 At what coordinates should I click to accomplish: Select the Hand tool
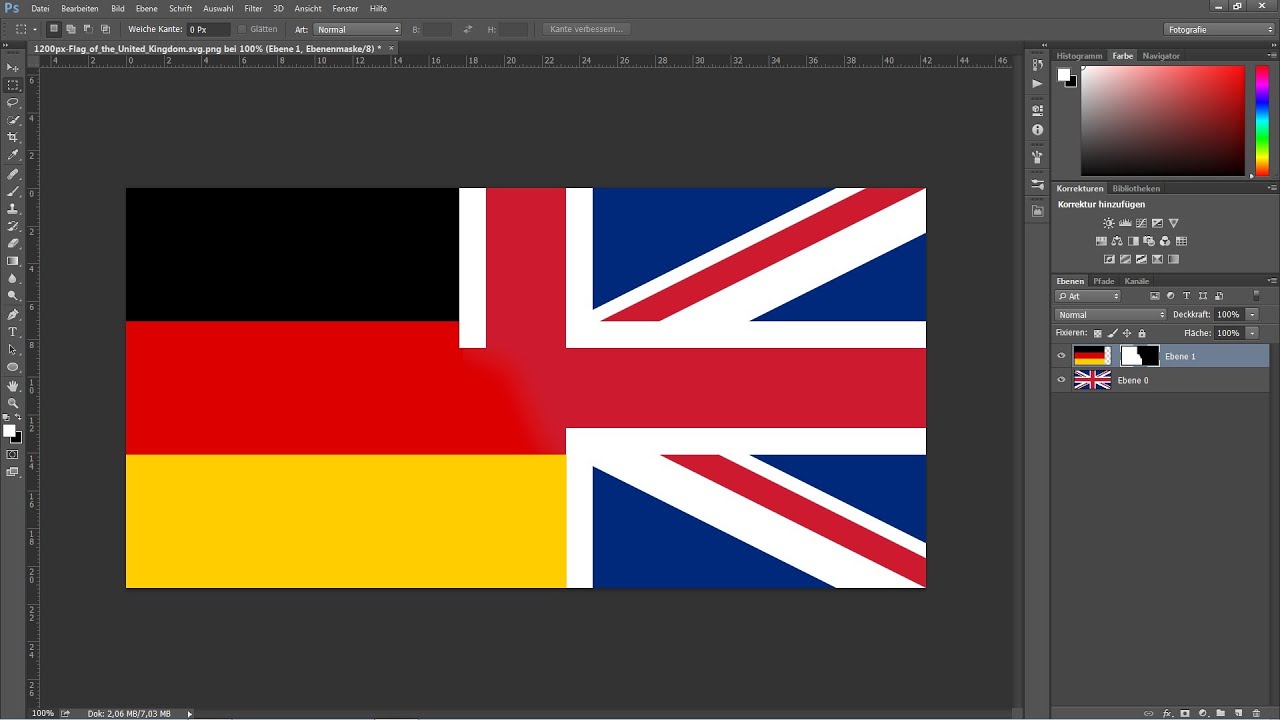tap(13, 385)
